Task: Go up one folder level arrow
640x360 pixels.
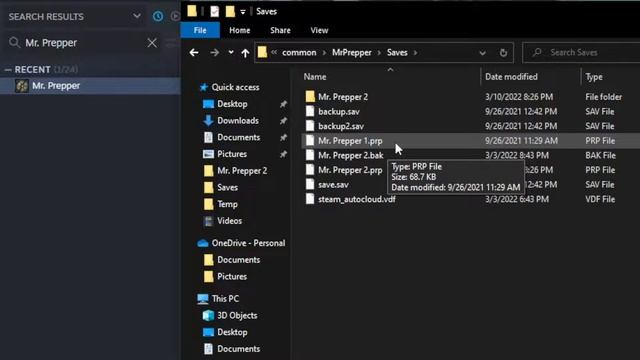Action: [245, 53]
